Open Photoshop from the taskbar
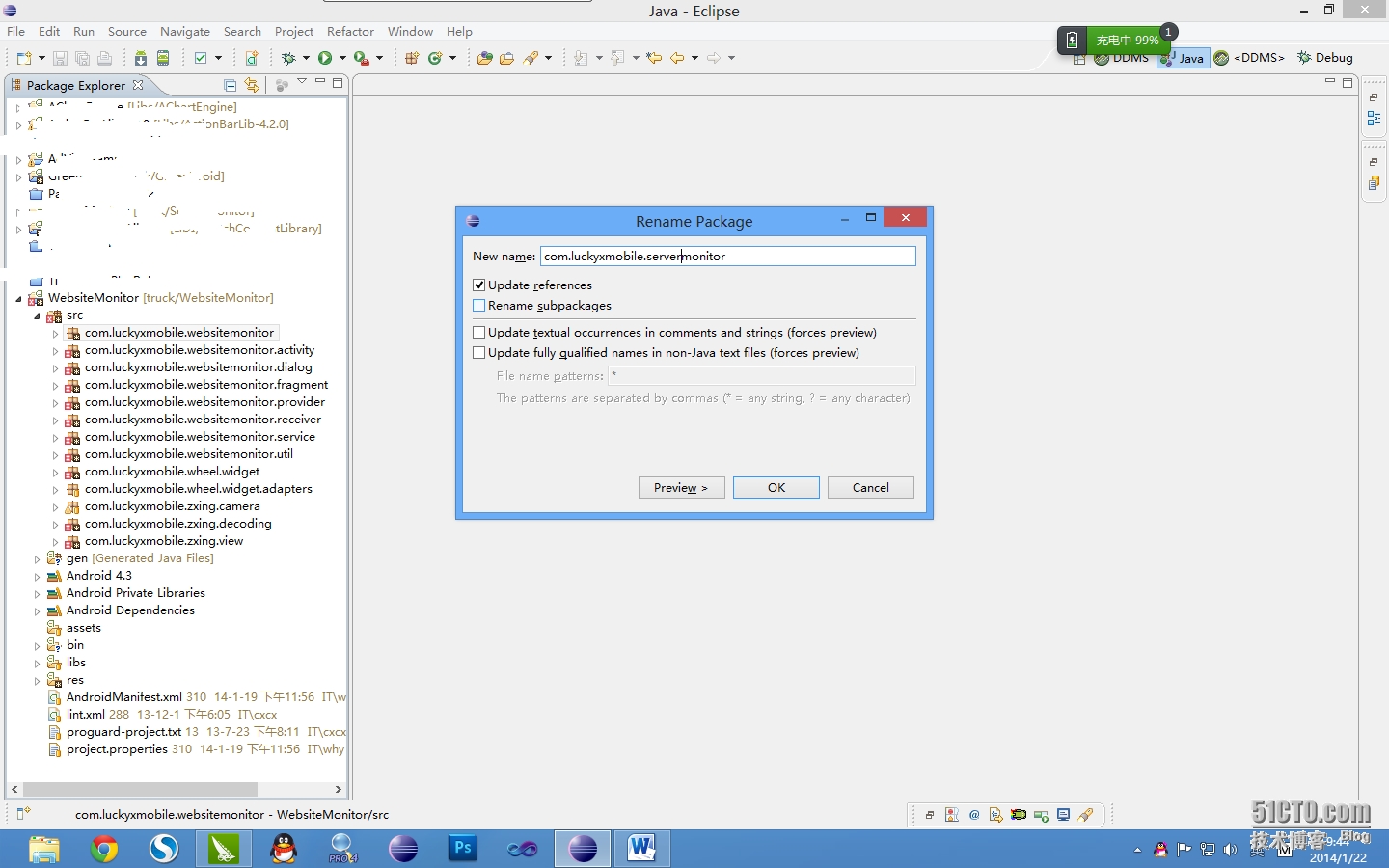Image resolution: width=1389 pixels, height=868 pixels. pyautogui.click(x=463, y=849)
